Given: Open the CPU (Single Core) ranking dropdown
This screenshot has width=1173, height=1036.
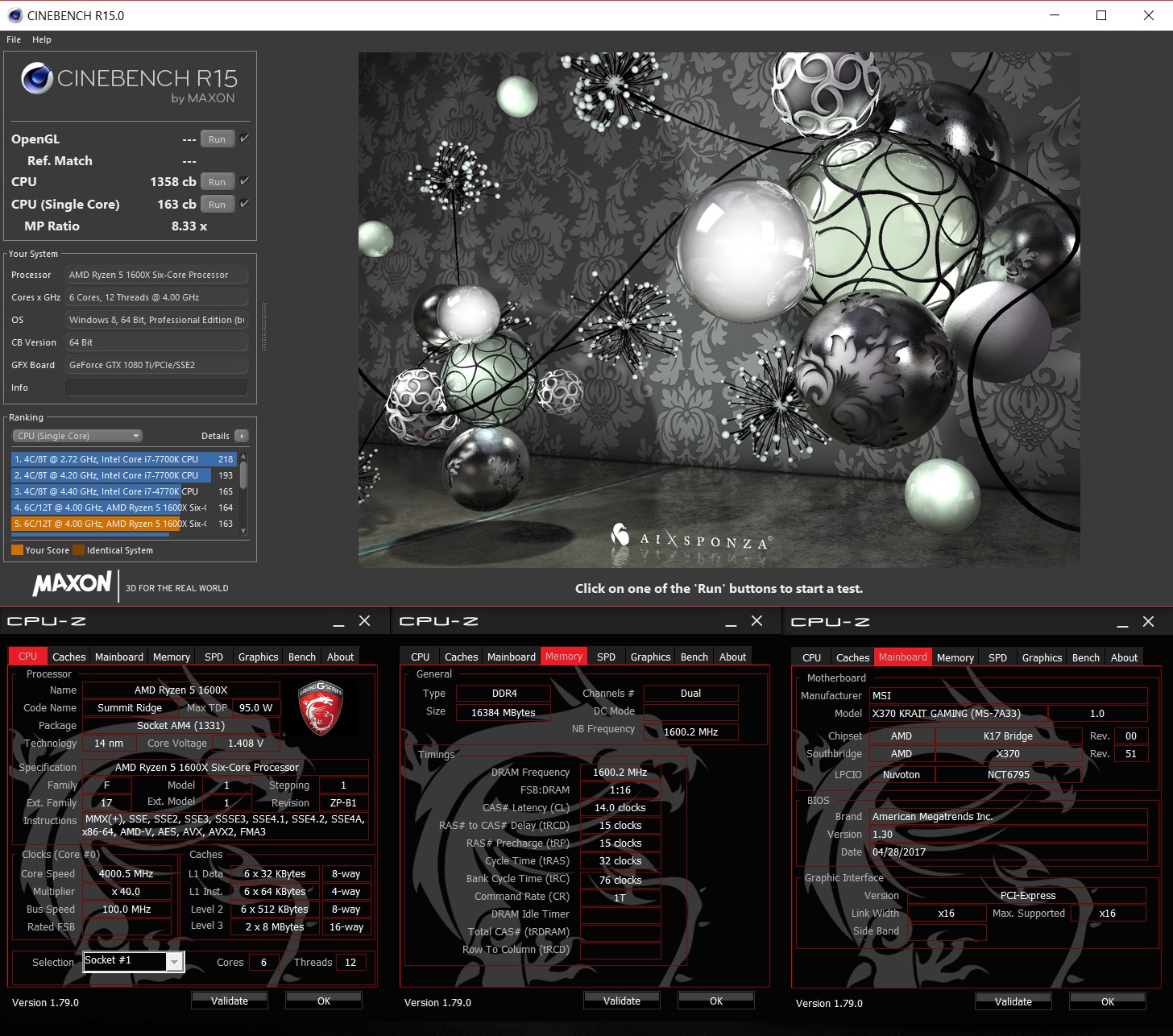Looking at the screenshot, I should click(x=77, y=436).
